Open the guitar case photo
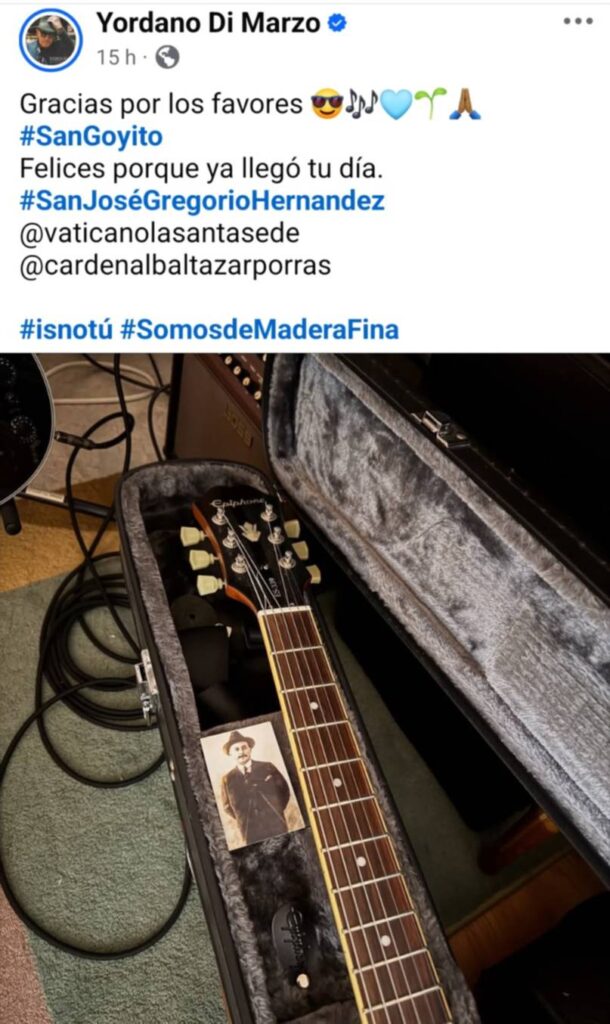This screenshot has width=610, height=1024. pos(305,688)
